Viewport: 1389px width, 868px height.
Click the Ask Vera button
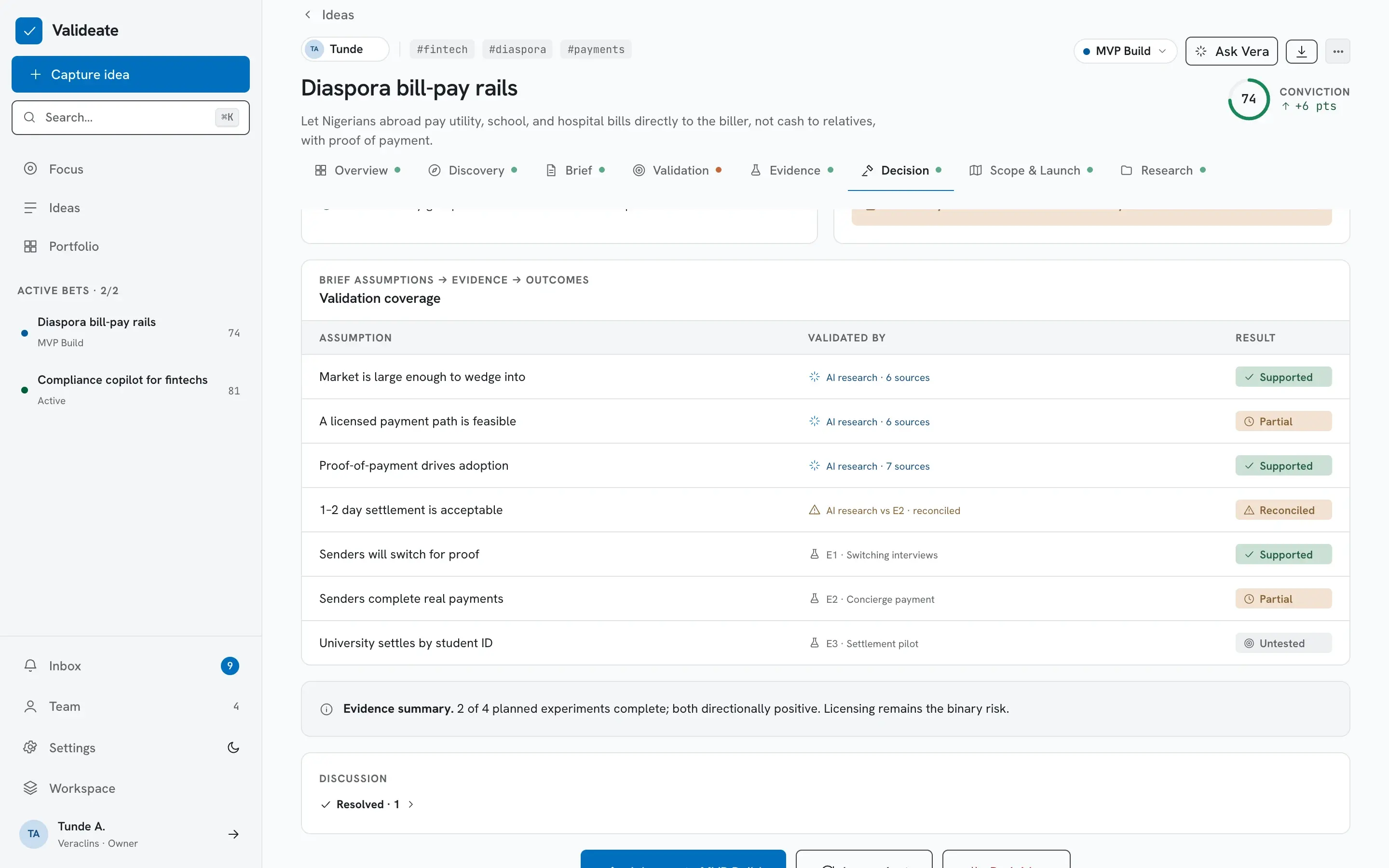[1231, 51]
